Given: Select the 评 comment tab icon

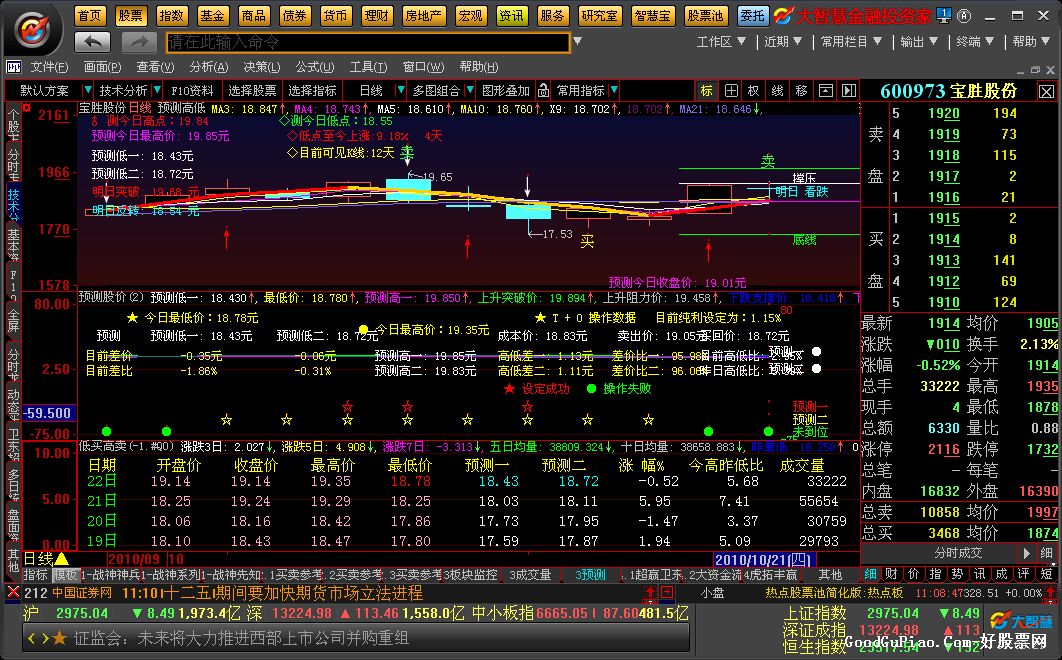Looking at the screenshot, I should [x=1023, y=574].
